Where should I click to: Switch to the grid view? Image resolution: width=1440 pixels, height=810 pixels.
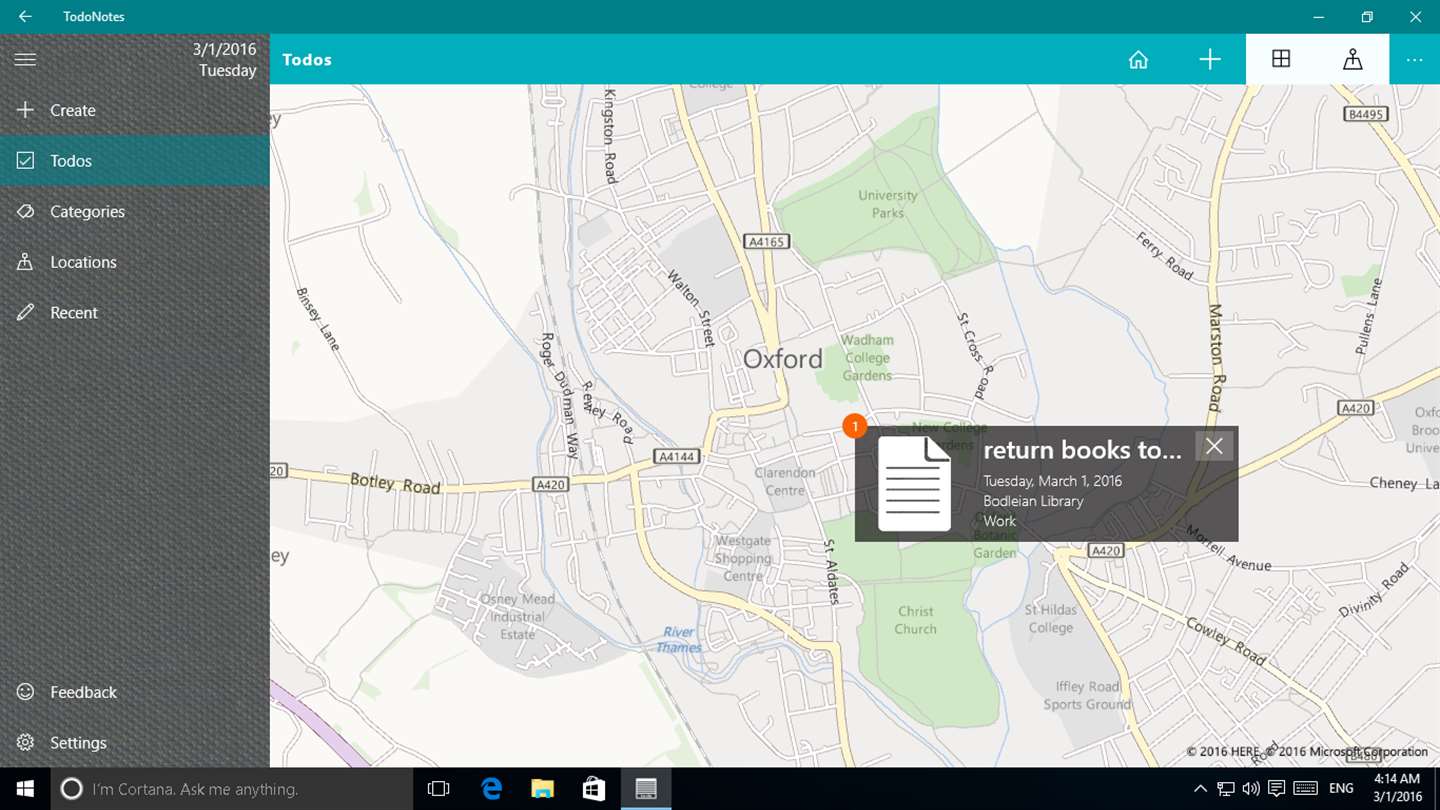pyautogui.click(x=1281, y=60)
